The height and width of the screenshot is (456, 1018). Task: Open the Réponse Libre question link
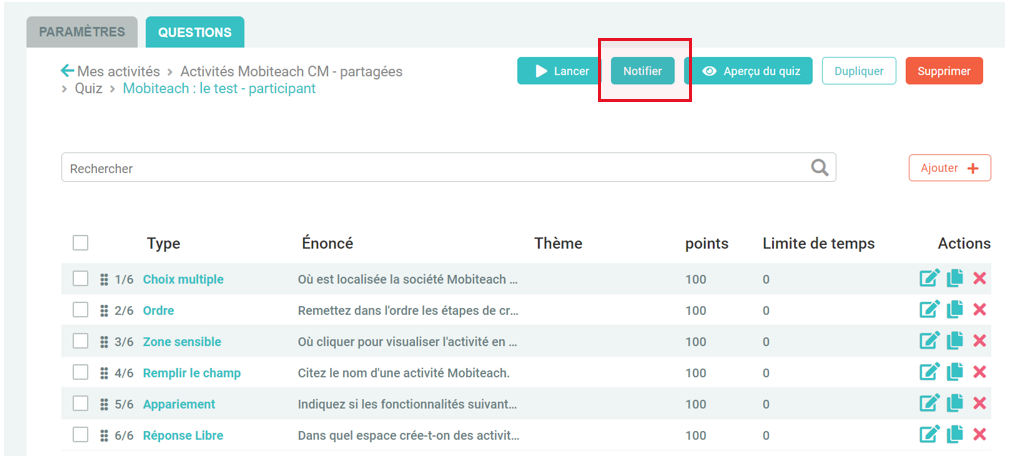tap(183, 435)
